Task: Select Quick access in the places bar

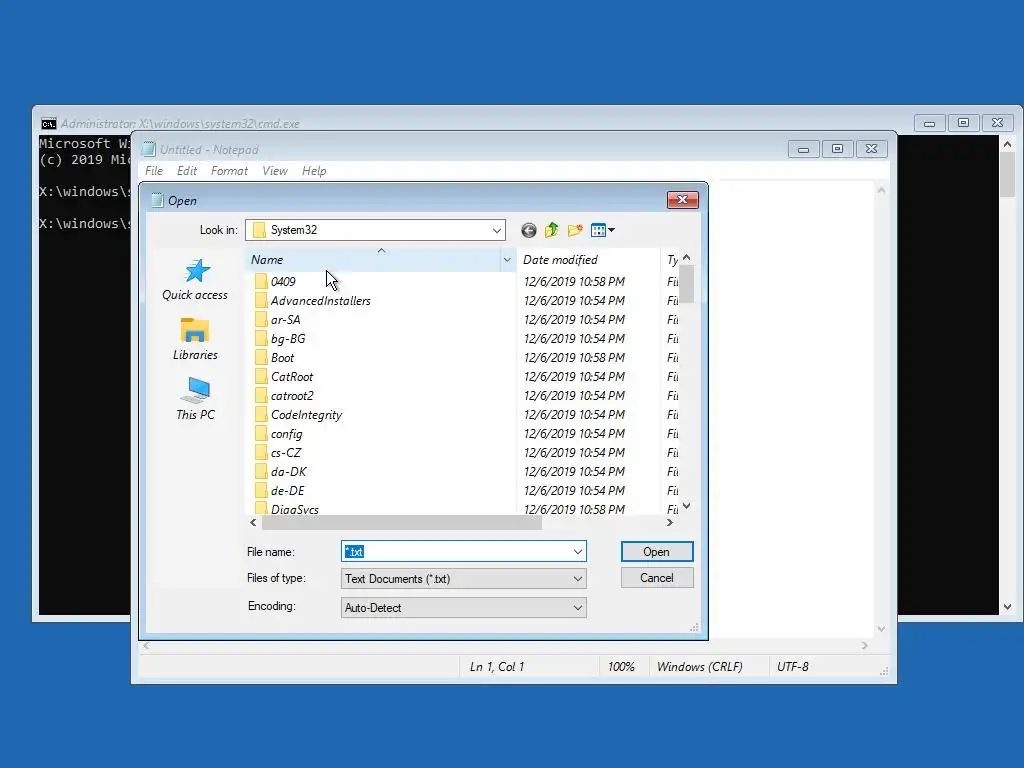Action: [195, 280]
